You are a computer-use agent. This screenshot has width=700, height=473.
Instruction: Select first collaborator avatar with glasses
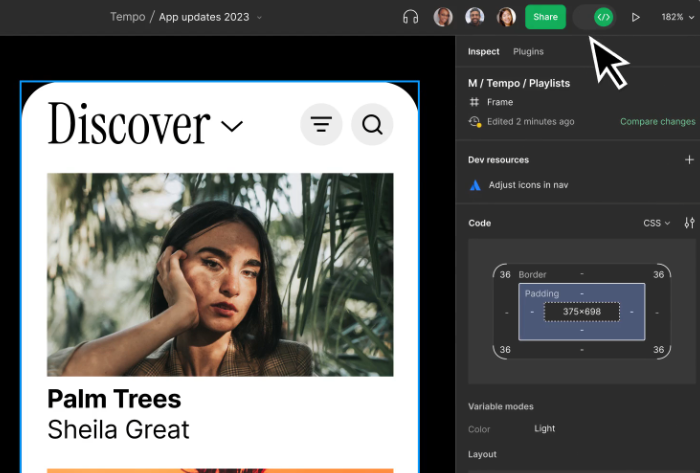click(x=443, y=17)
